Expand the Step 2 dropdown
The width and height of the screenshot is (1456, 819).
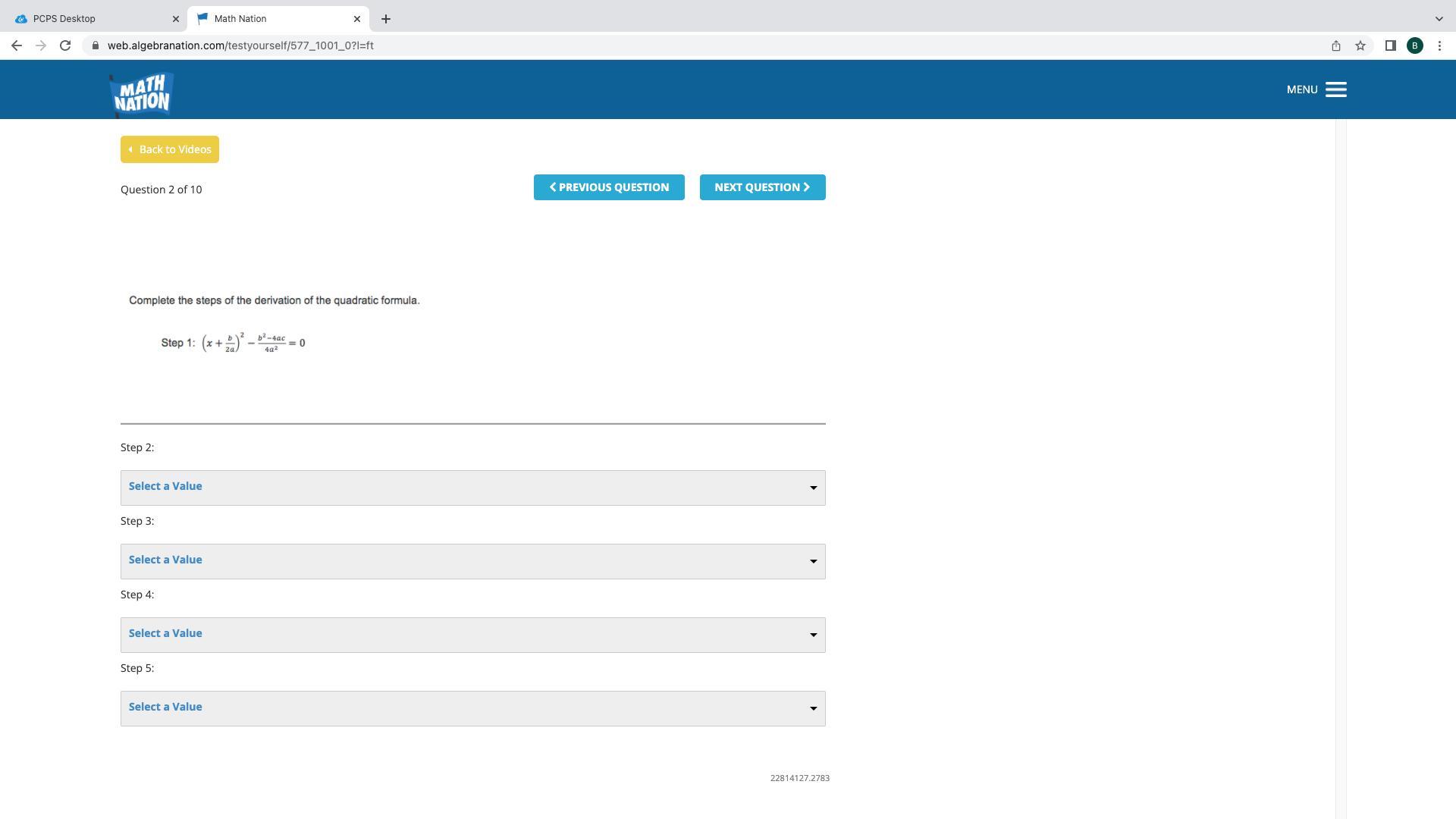[472, 488]
